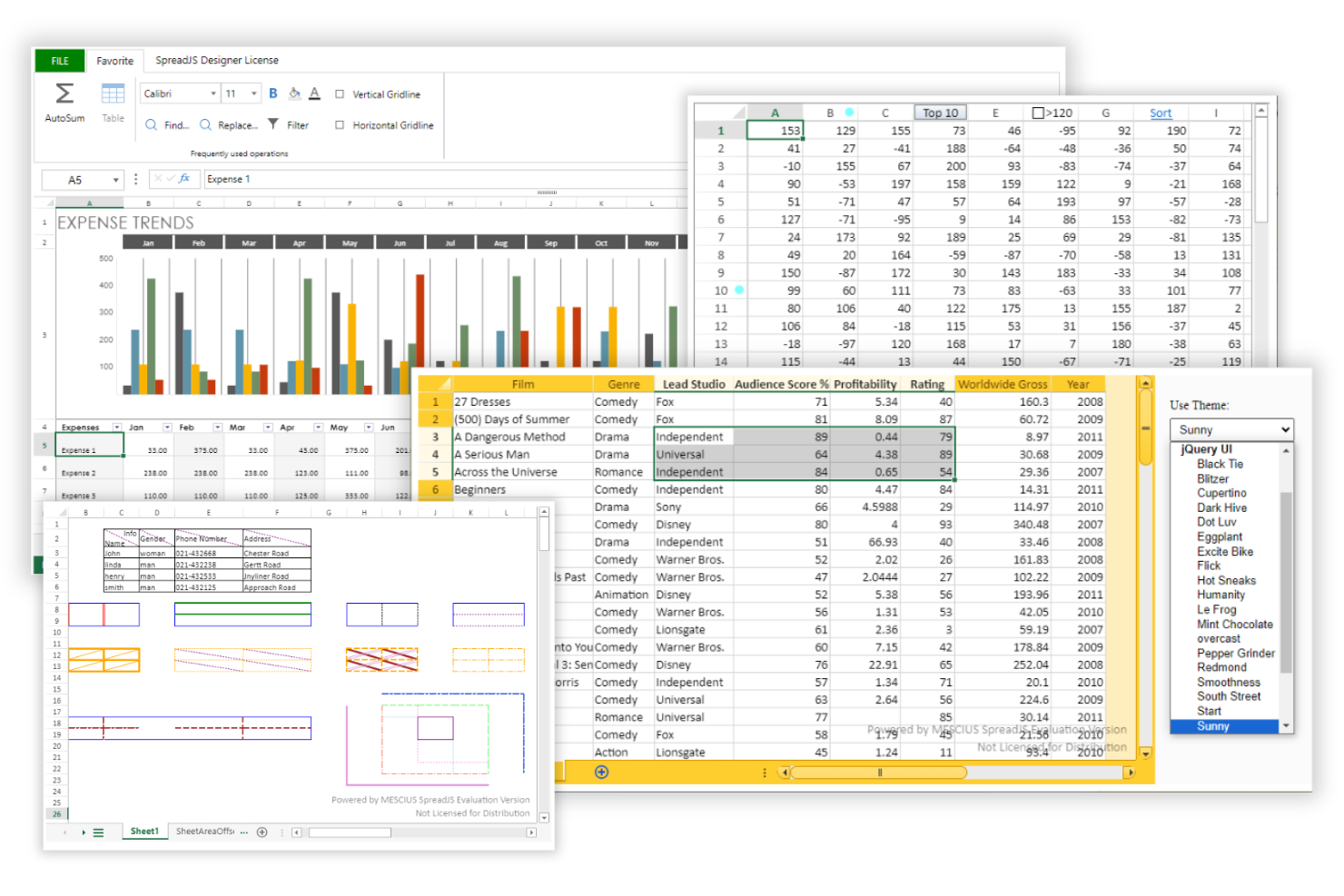Open the A5 name box dropdown
This screenshot has width=1344, height=896.
pos(115,180)
